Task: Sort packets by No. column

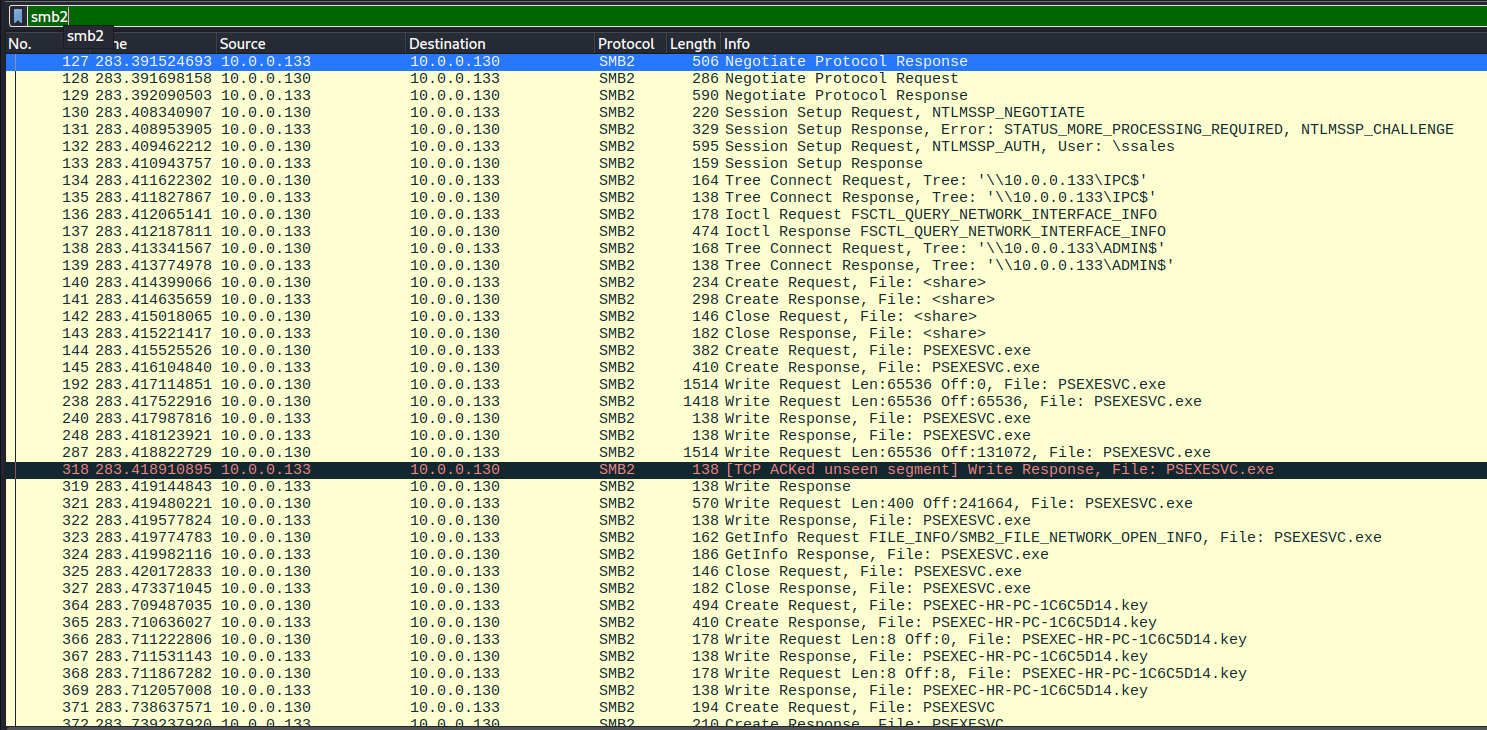Action: (20, 44)
